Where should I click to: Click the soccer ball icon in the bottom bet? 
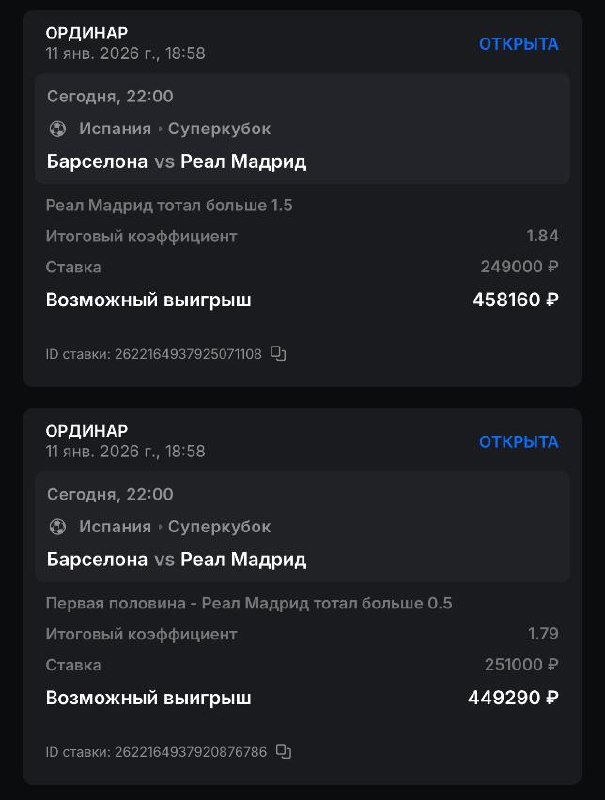coord(58,527)
